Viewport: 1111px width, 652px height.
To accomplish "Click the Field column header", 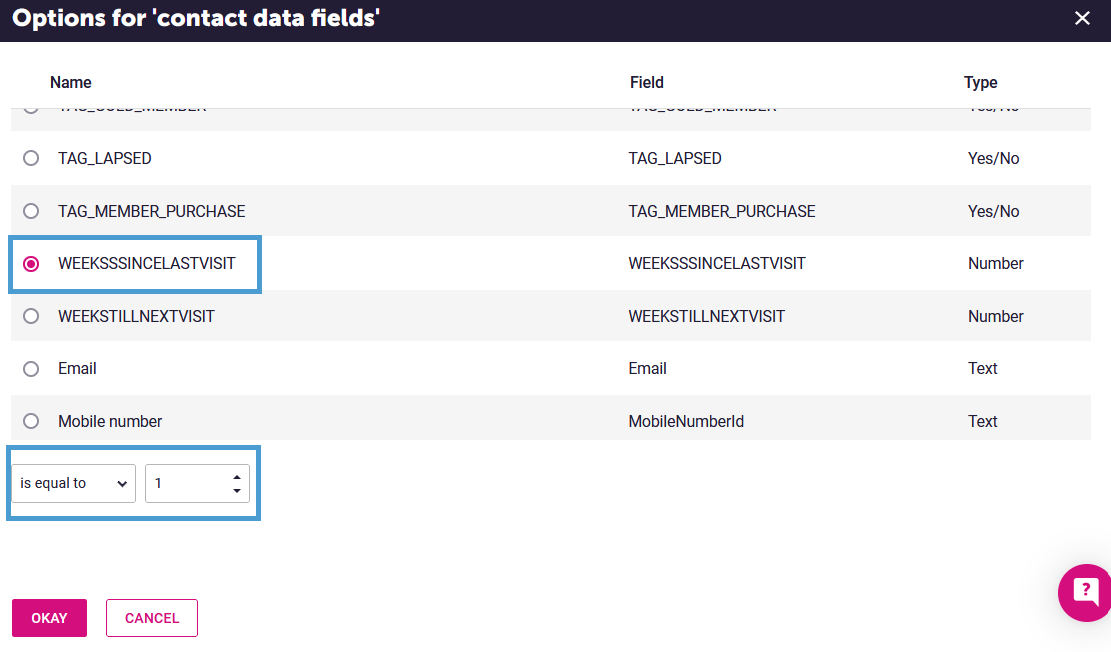I will (x=647, y=82).
